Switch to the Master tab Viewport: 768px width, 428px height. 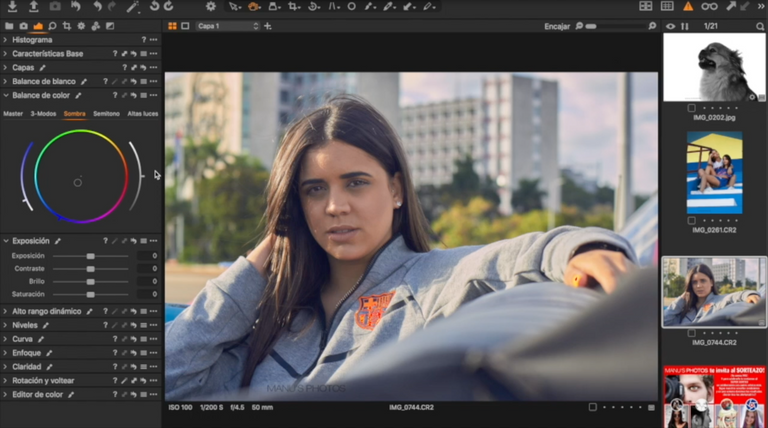[13, 114]
